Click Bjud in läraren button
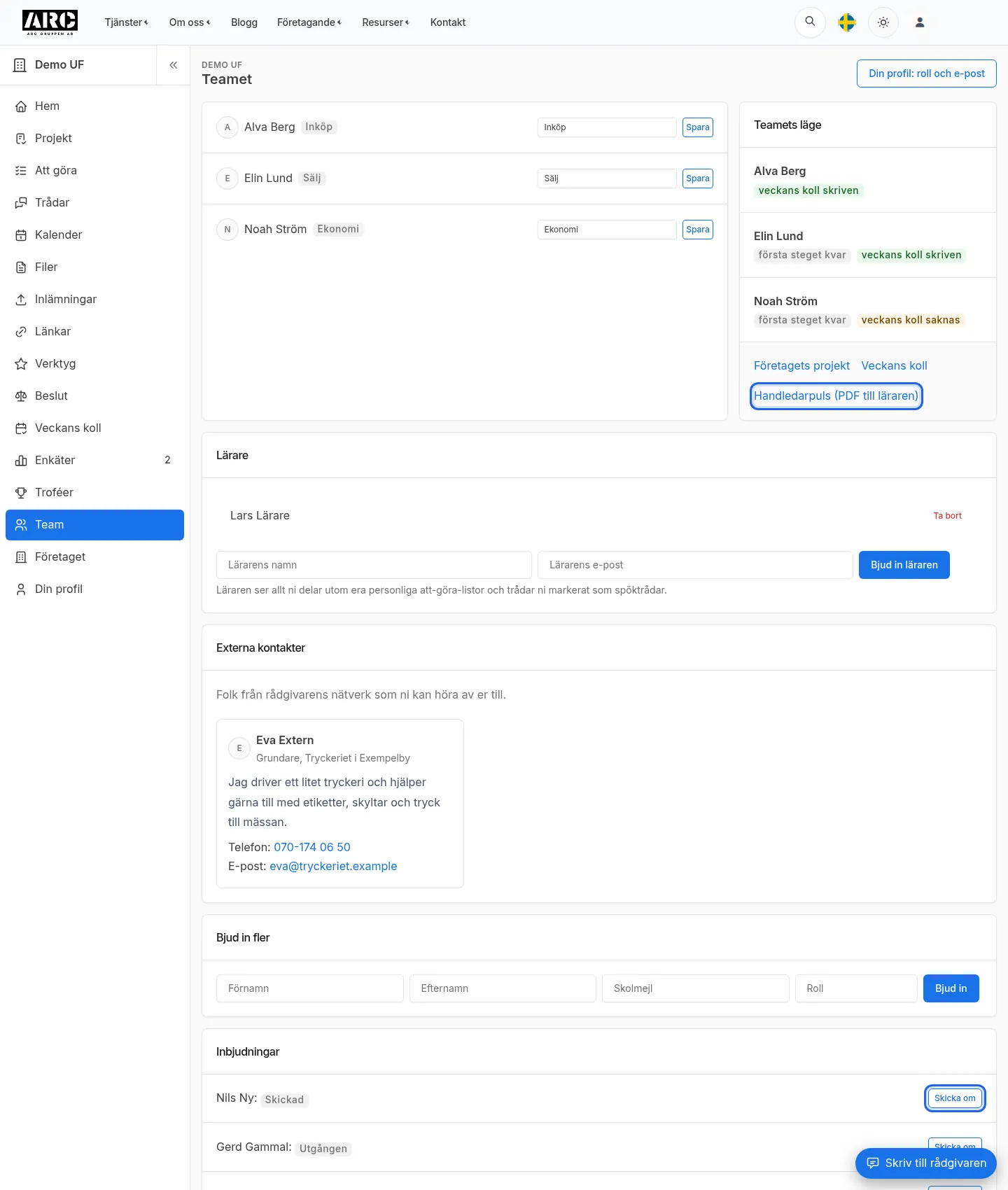 pos(904,565)
